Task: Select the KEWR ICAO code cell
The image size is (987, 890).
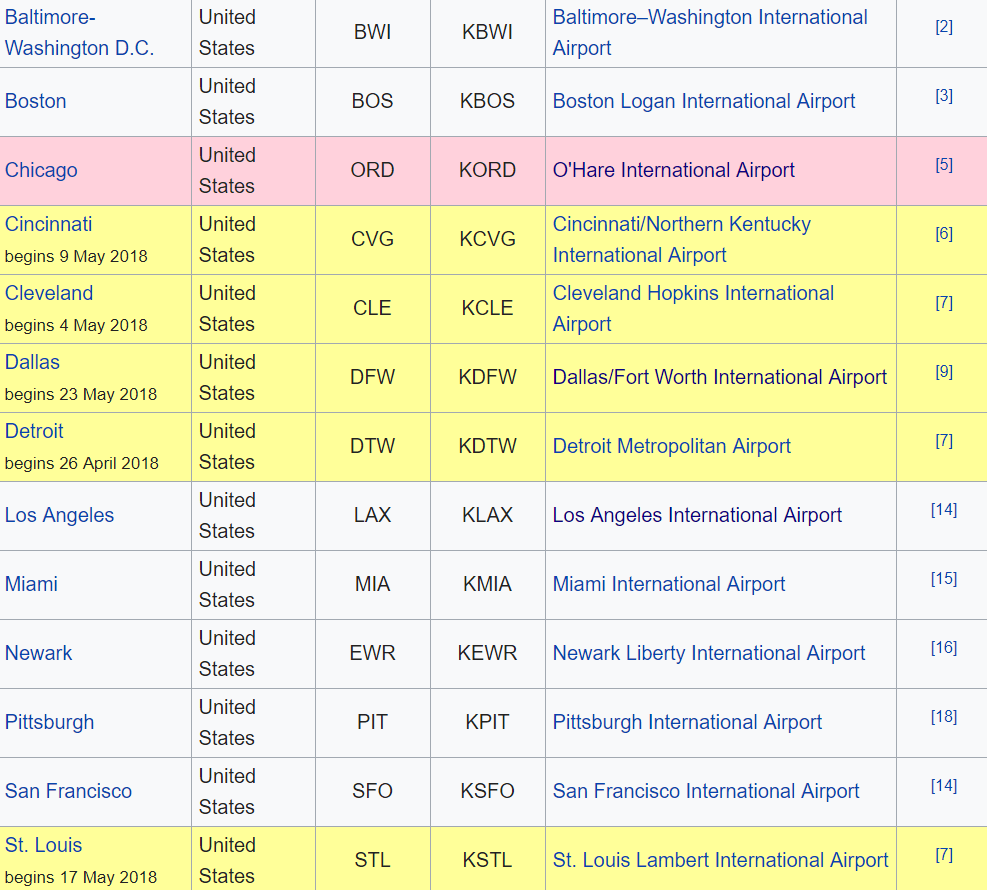Action: click(x=488, y=653)
